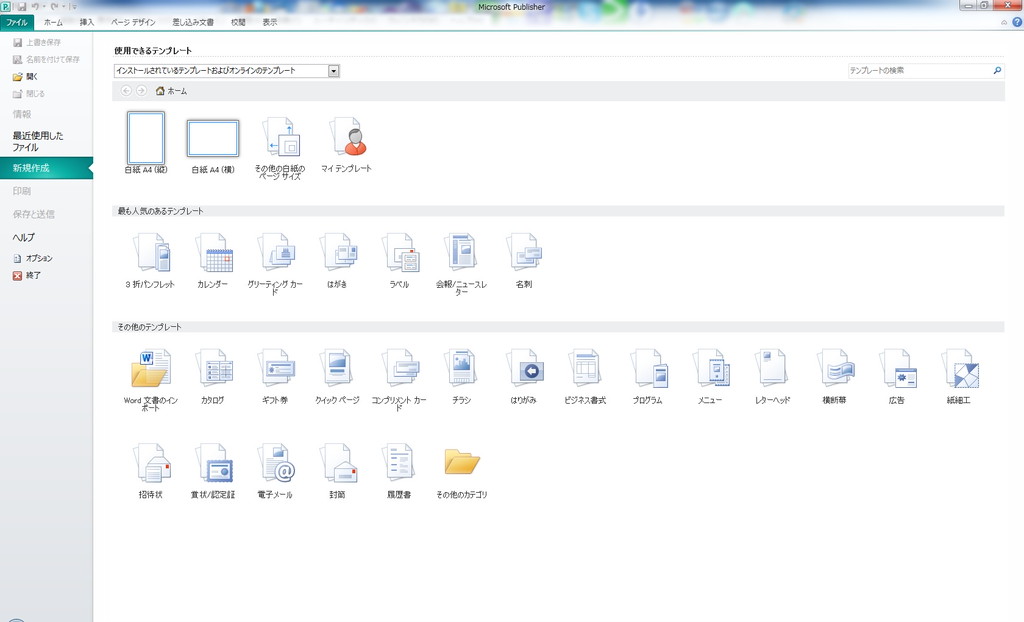This screenshot has height=622, width=1024.
Task: Open the 広告 templates
Action: [897, 376]
